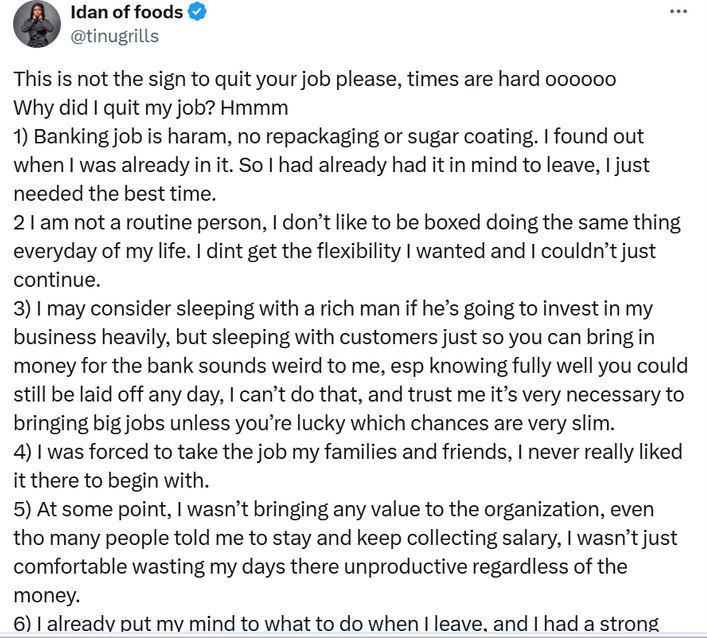This screenshot has width=707, height=638.
Task: Click point 4 'I was forced to take the job'
Action: click(348, 452)
